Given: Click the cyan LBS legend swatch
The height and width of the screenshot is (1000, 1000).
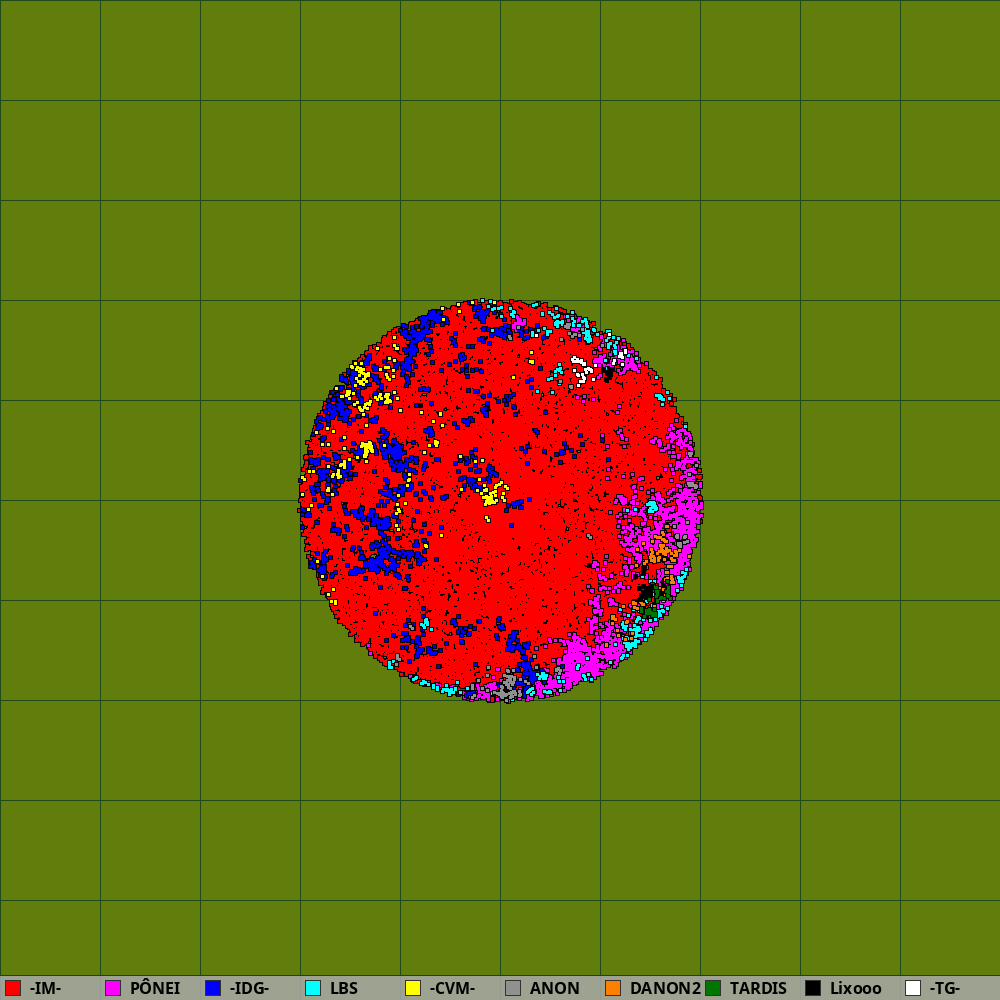Looking at the screenshot, I should (x=313, y=988).
